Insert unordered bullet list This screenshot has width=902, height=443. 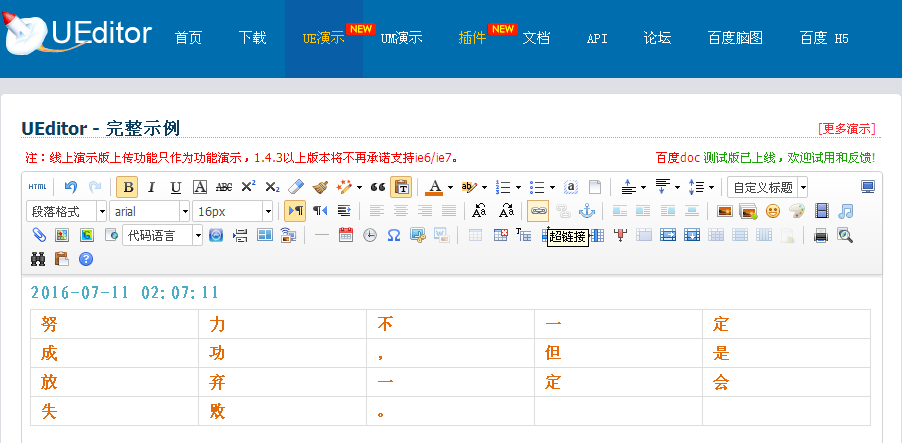point(537,187)
